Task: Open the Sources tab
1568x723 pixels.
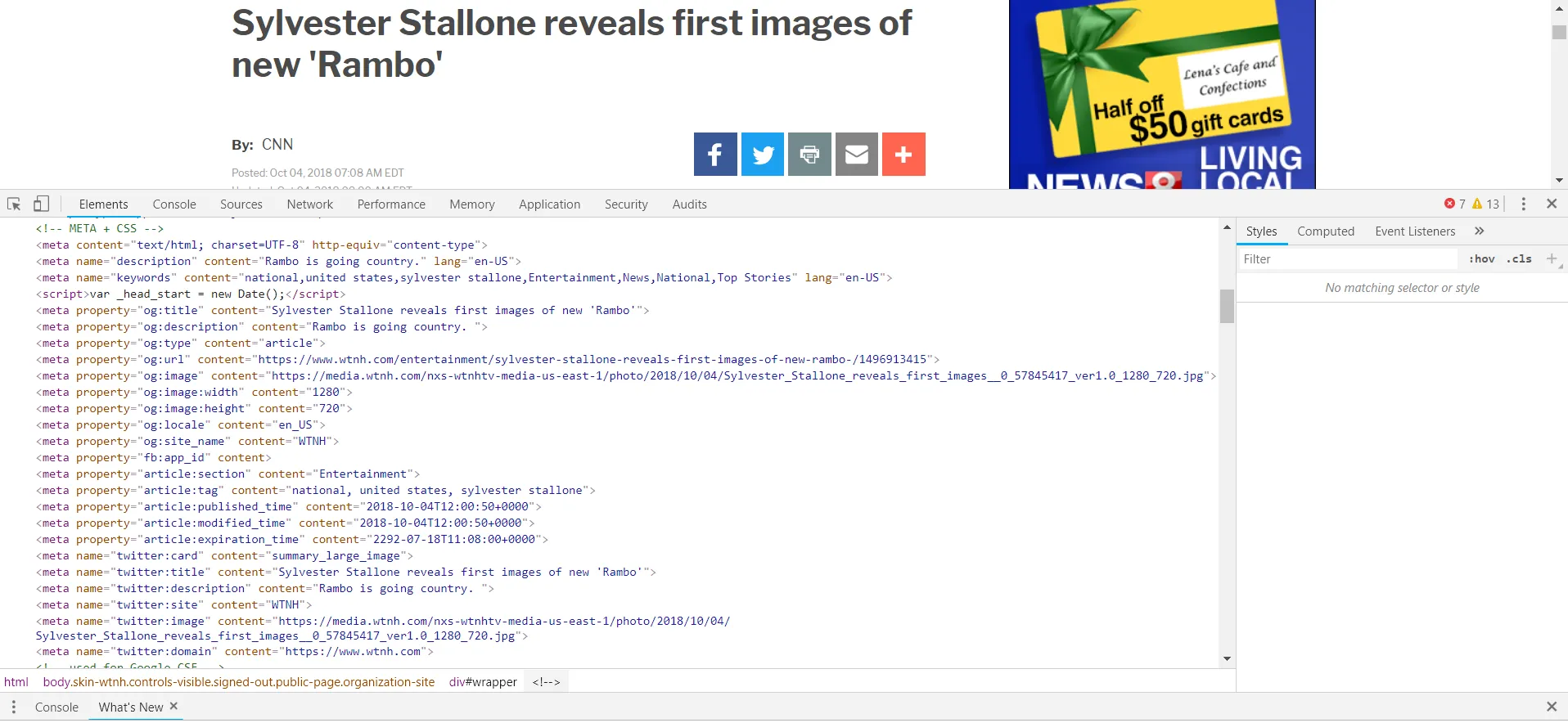Action: (241, 204)
